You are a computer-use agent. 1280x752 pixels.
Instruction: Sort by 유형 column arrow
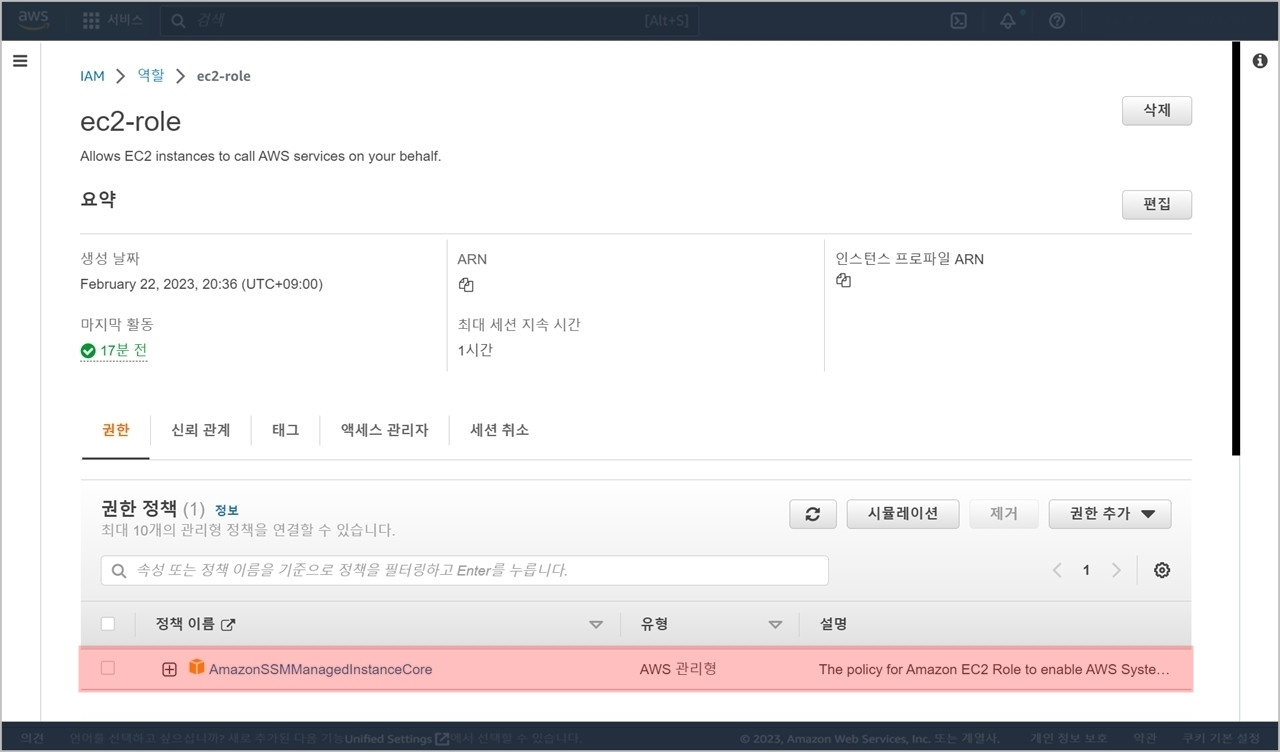(x=775, y=625)
